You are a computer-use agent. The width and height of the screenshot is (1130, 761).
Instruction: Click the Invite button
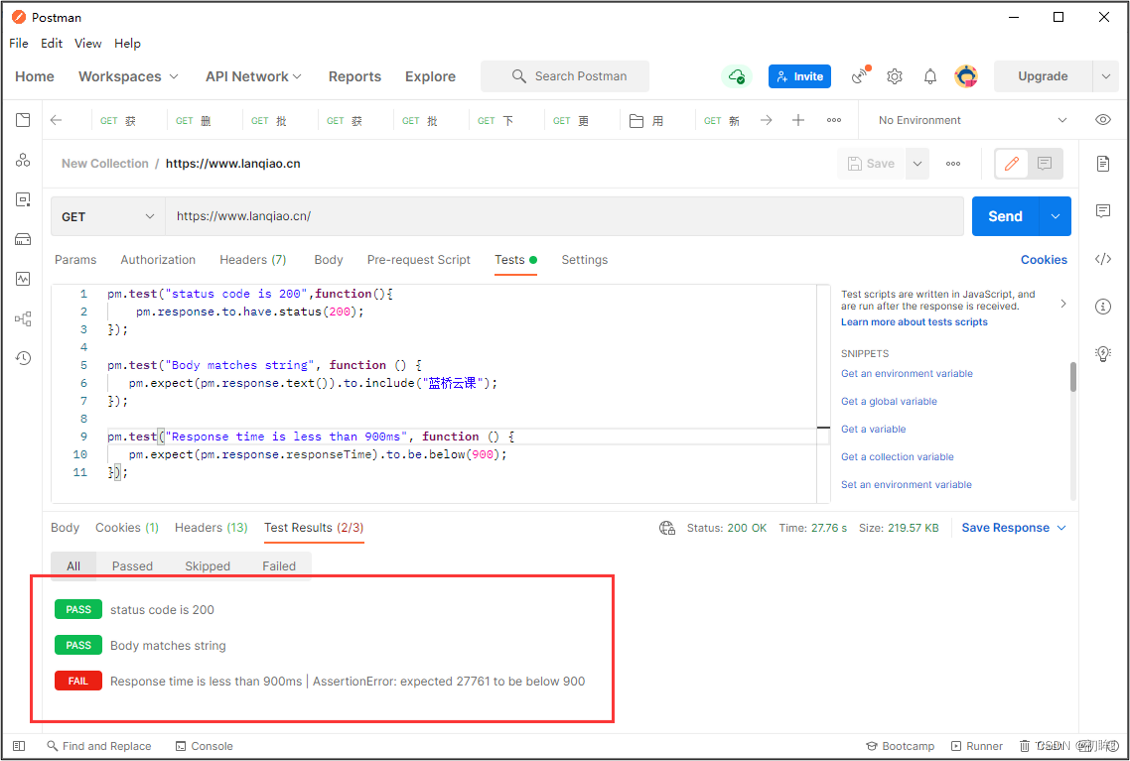point(799,76)
